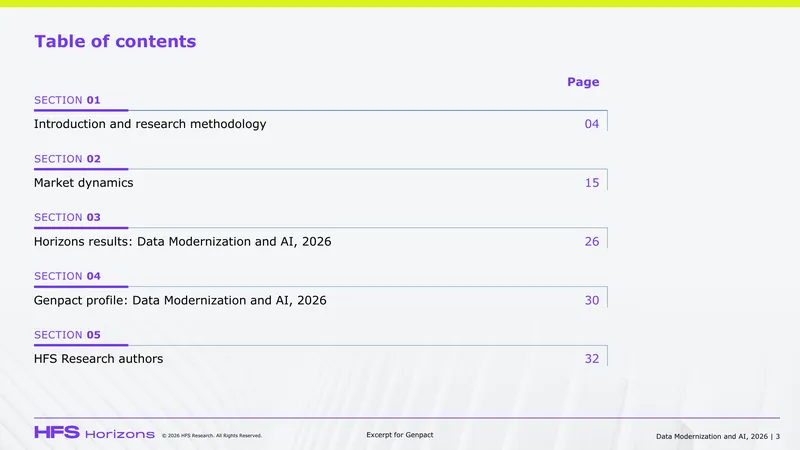This screenshot has height=450, width=800.
Task: Click page number 26
Action: click(592, 241)
